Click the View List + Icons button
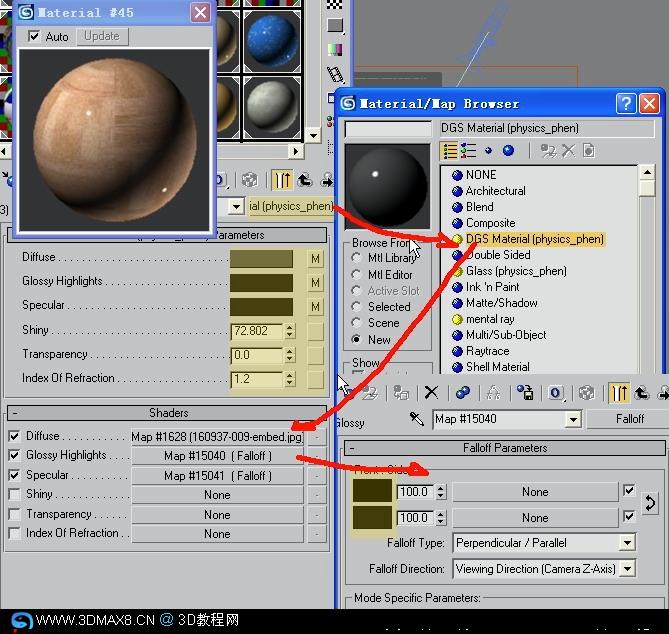Screen dimensions: 669x634 click(x=468, y=151)
